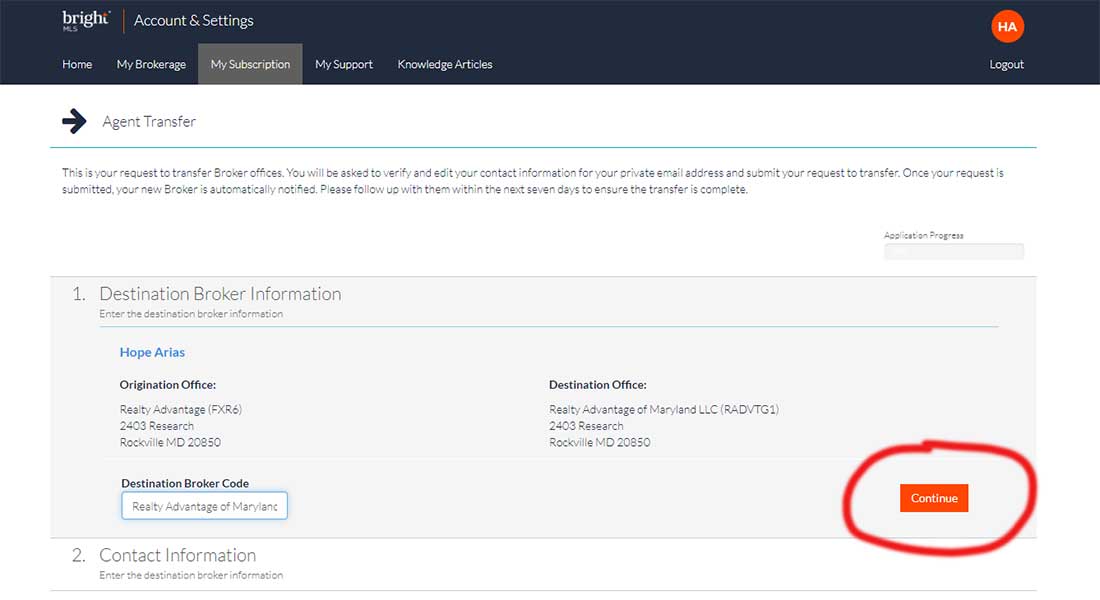
Task: Expand the Contact Information section
Action: [177, 555]
